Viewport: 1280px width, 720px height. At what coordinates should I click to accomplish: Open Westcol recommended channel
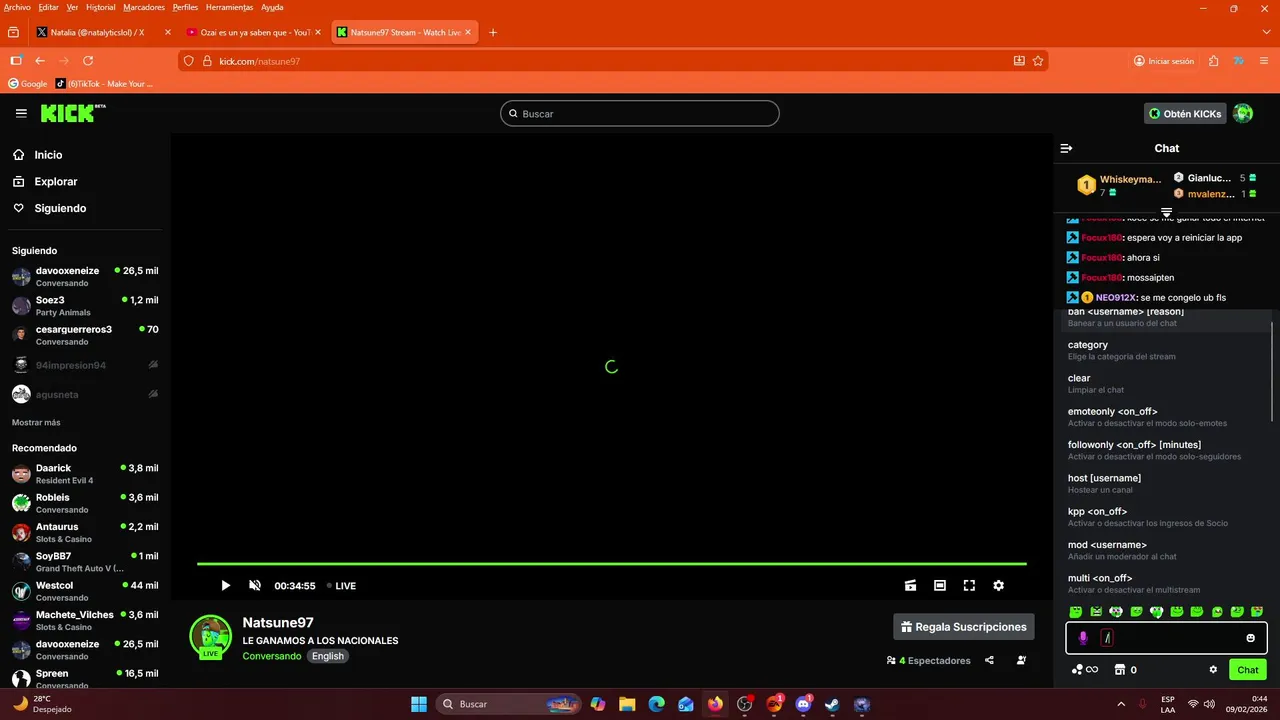click(x=85, y=591)
